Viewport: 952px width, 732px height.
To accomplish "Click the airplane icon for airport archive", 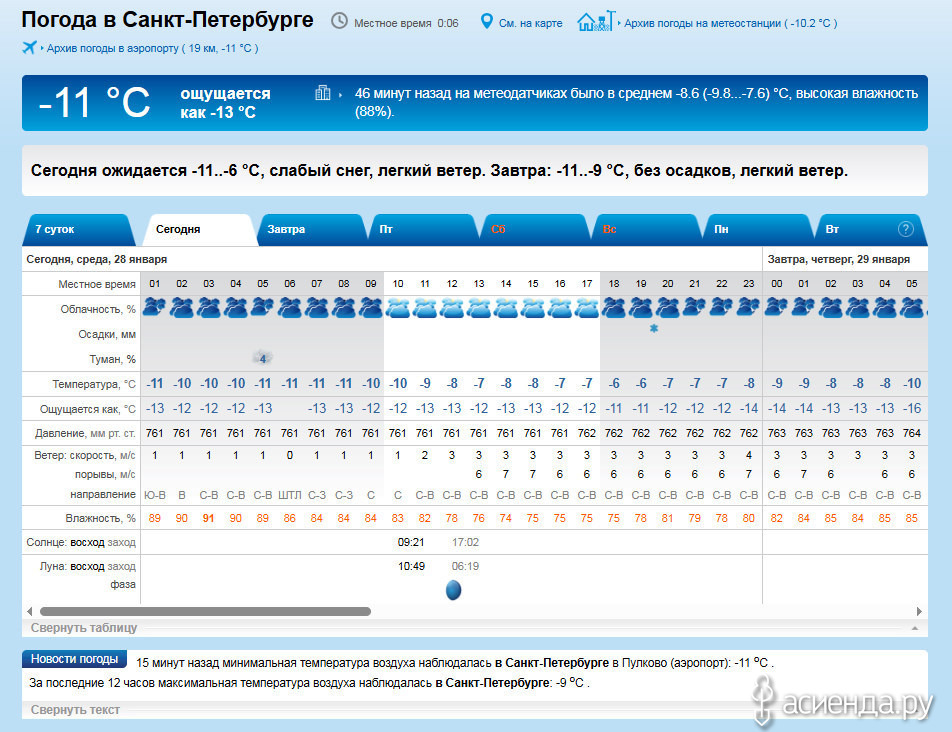I will pos(28,47).
